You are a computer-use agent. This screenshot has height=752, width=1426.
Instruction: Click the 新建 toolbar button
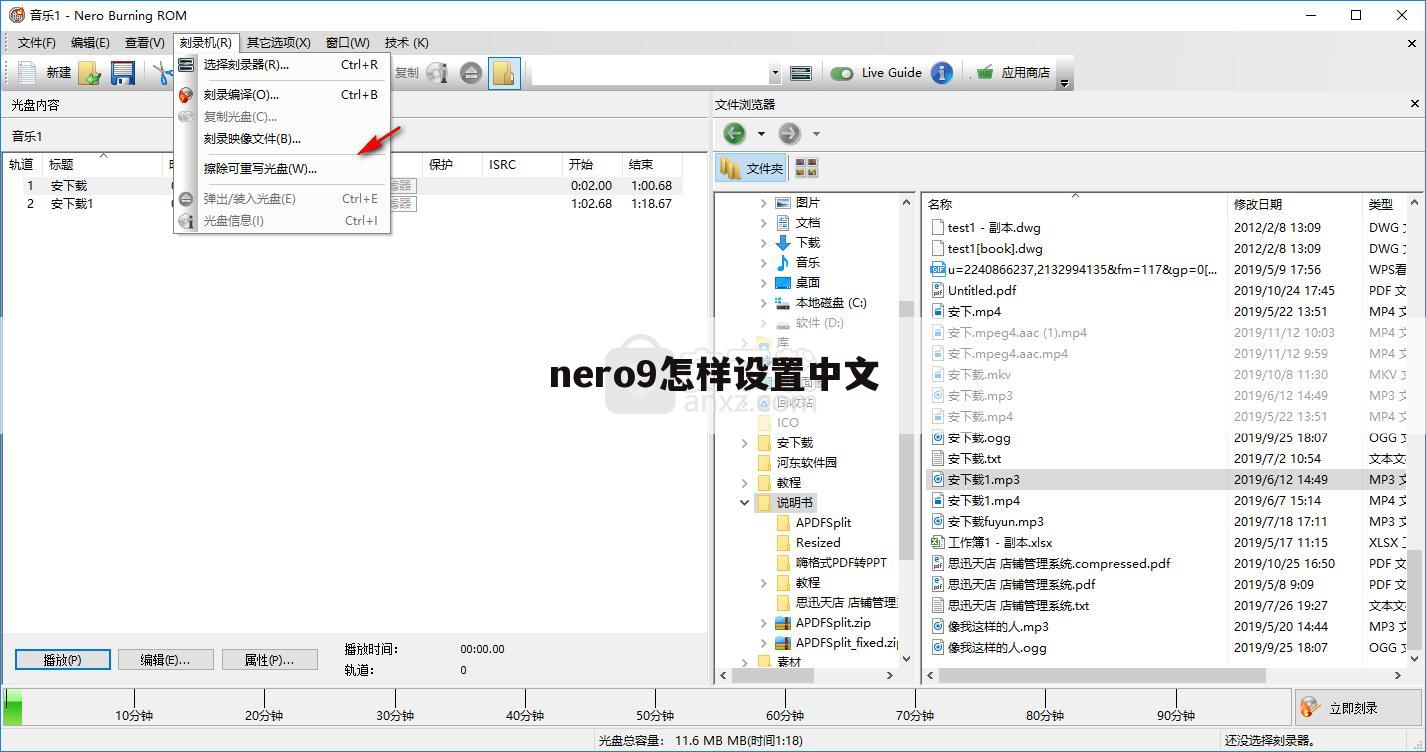(x=45, y=73)
